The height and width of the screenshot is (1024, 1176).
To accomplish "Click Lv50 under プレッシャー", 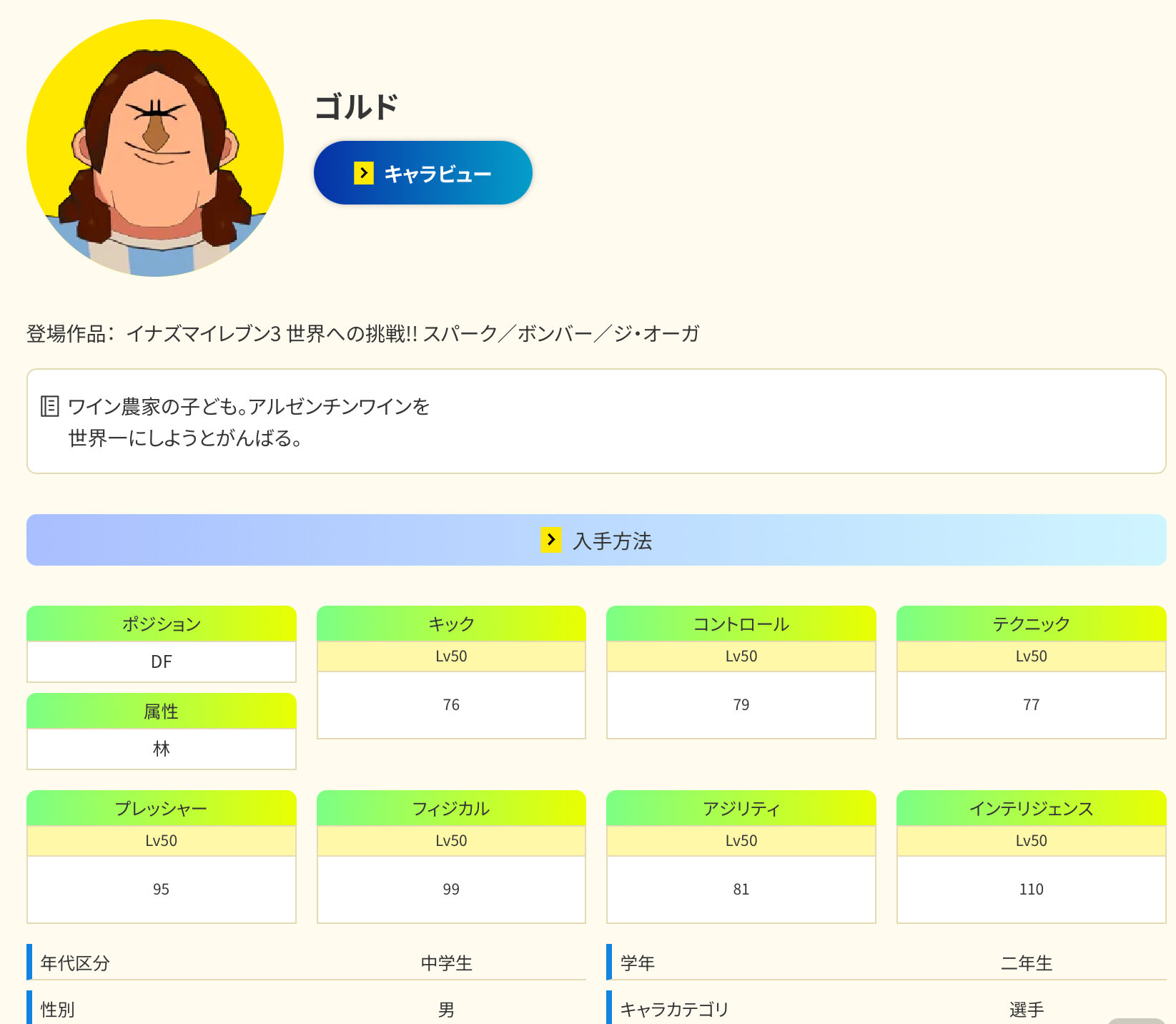I will click(x=162, y=841).
